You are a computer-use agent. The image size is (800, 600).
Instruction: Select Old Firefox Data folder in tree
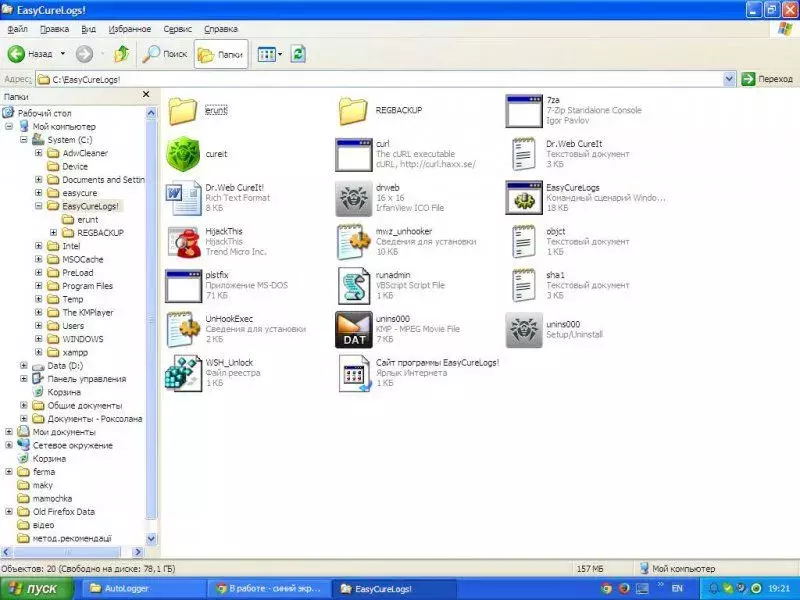(x=56, y=511)
